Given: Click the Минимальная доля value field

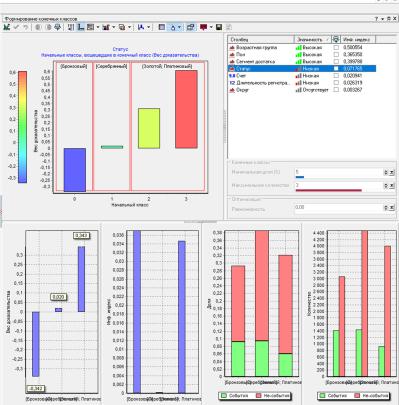Looking at the screenshot, I should click(x=339, y=172).
